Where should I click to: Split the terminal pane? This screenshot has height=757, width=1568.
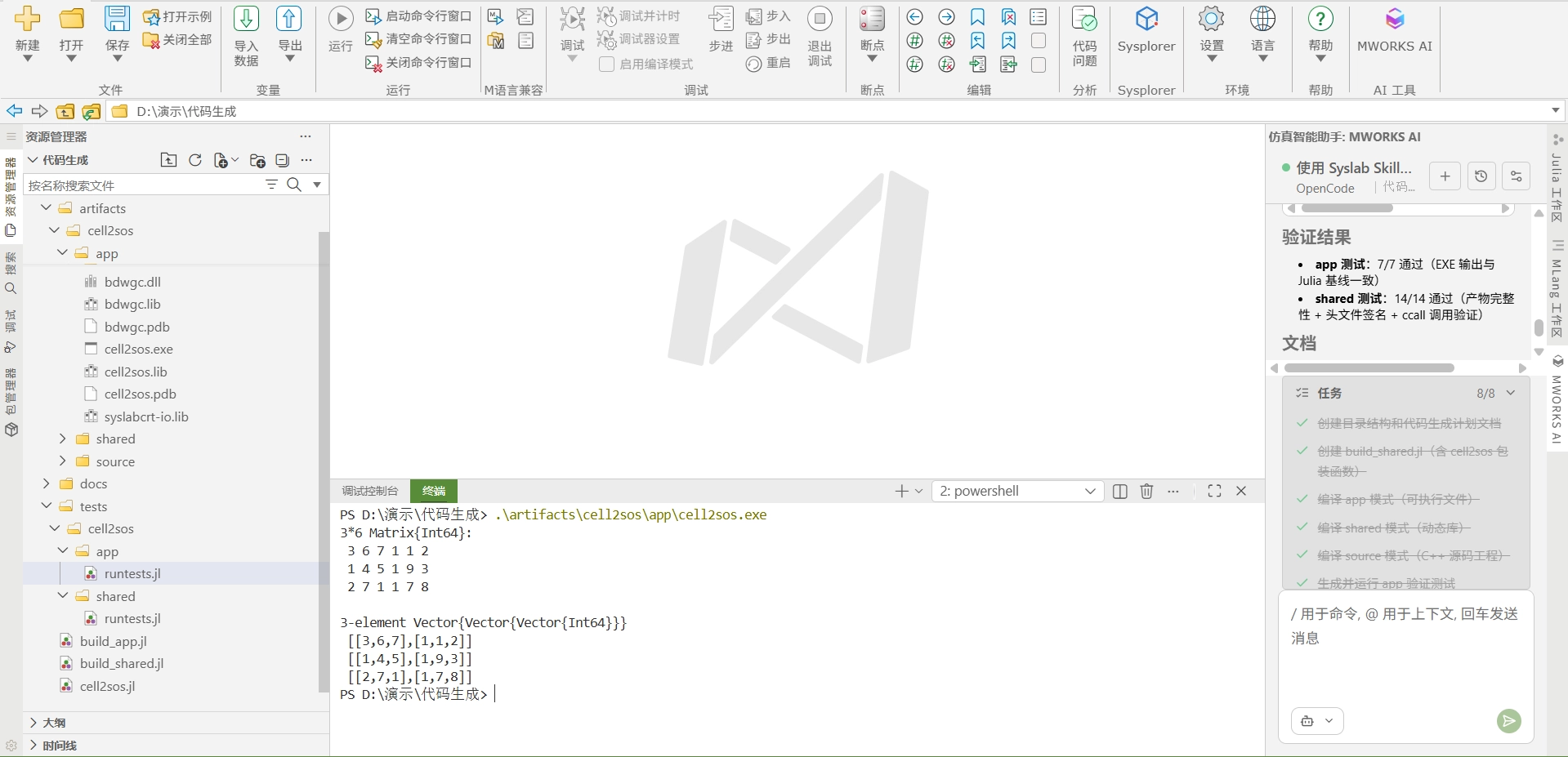1120,491
